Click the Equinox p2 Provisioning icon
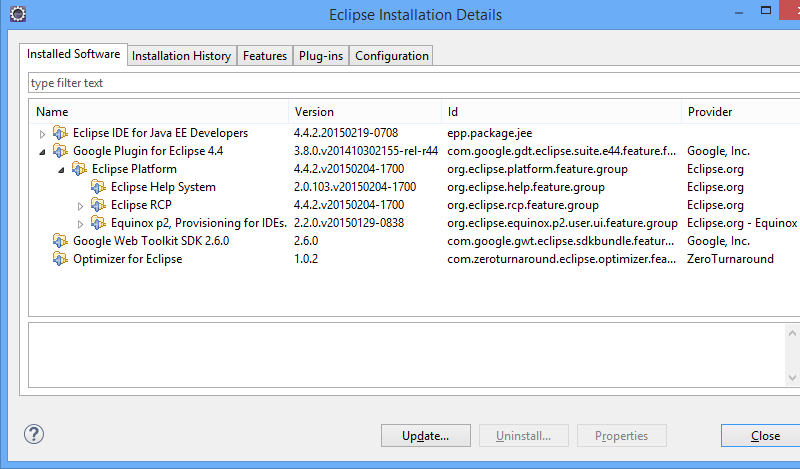Image resolution: width=800 pixels, height=469 pixels. tap(98, 223)
